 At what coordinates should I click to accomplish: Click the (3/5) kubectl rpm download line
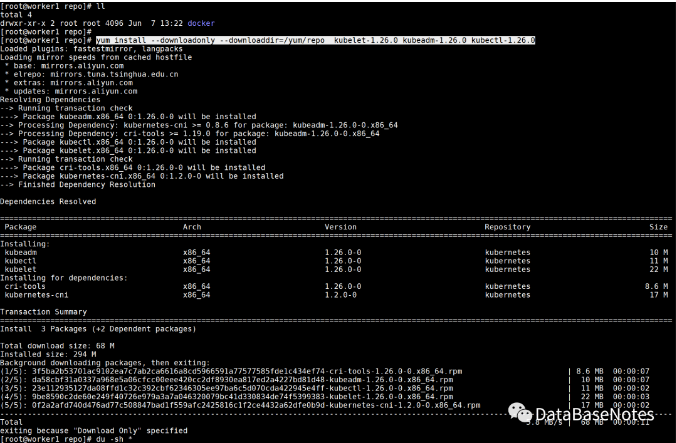point(325,388)
